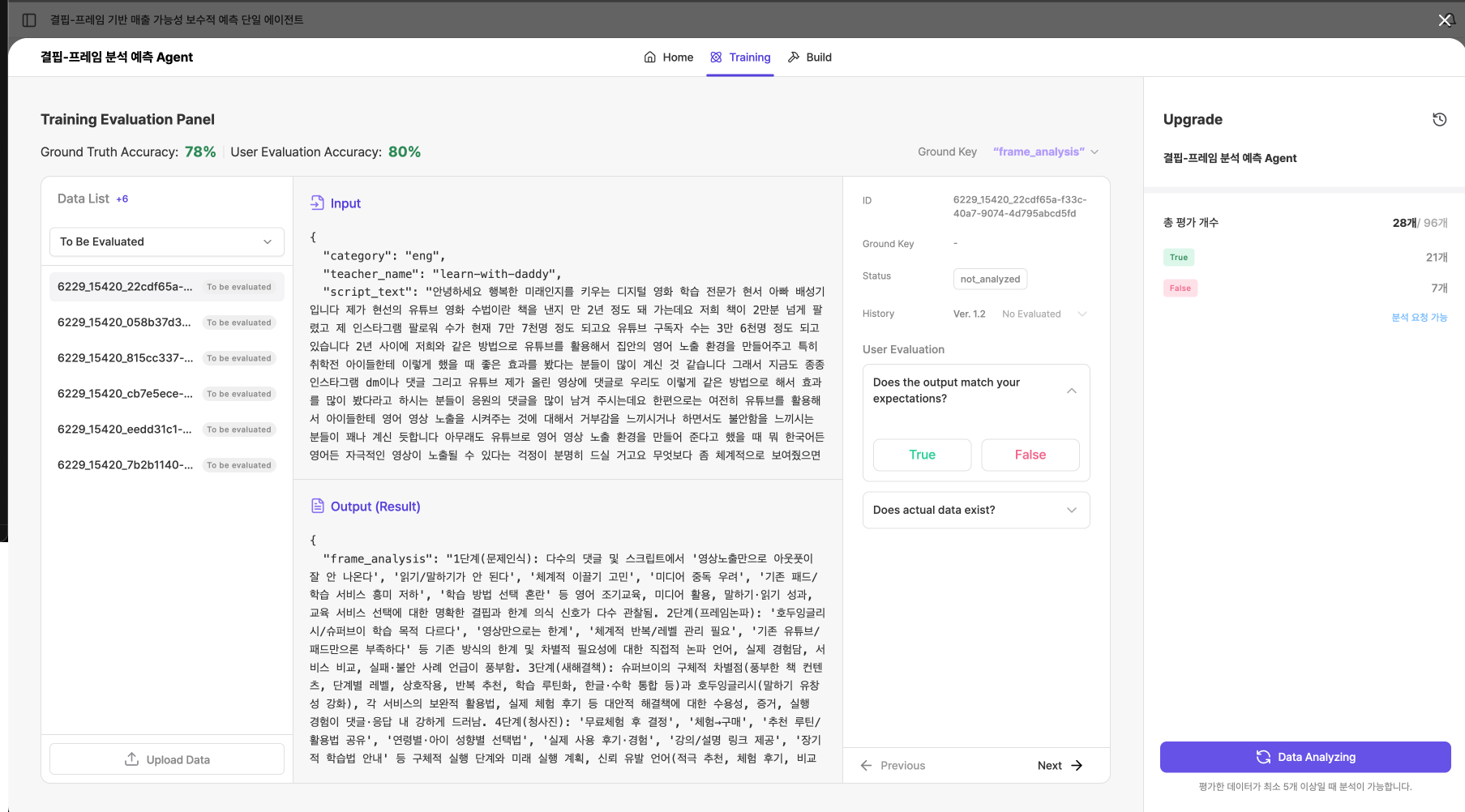Select data row 6229_15420_22cdf65a
Viewport: 1465px width, 812px height.
167,287
